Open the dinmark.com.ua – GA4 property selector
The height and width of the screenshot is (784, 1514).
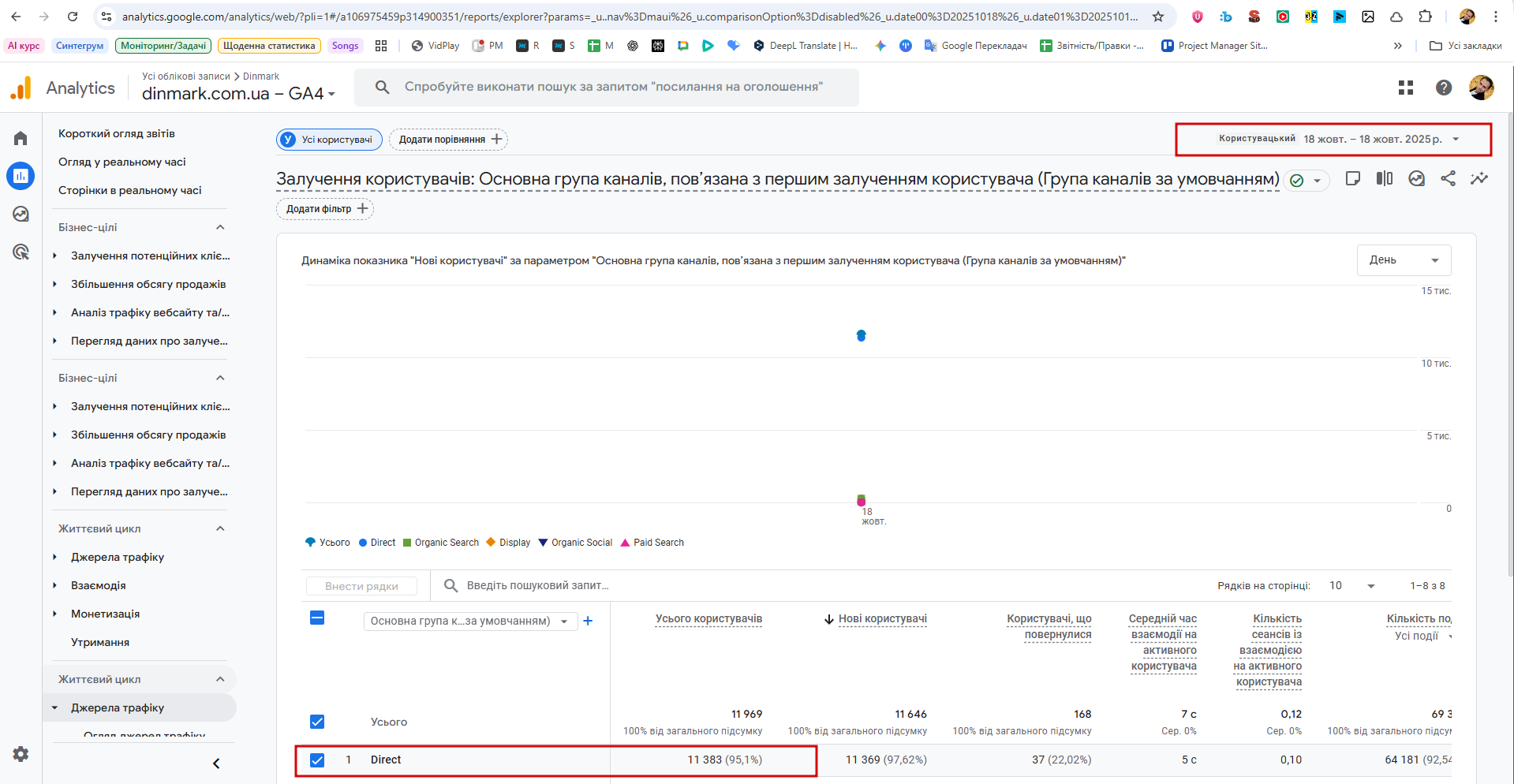(238, 94)
